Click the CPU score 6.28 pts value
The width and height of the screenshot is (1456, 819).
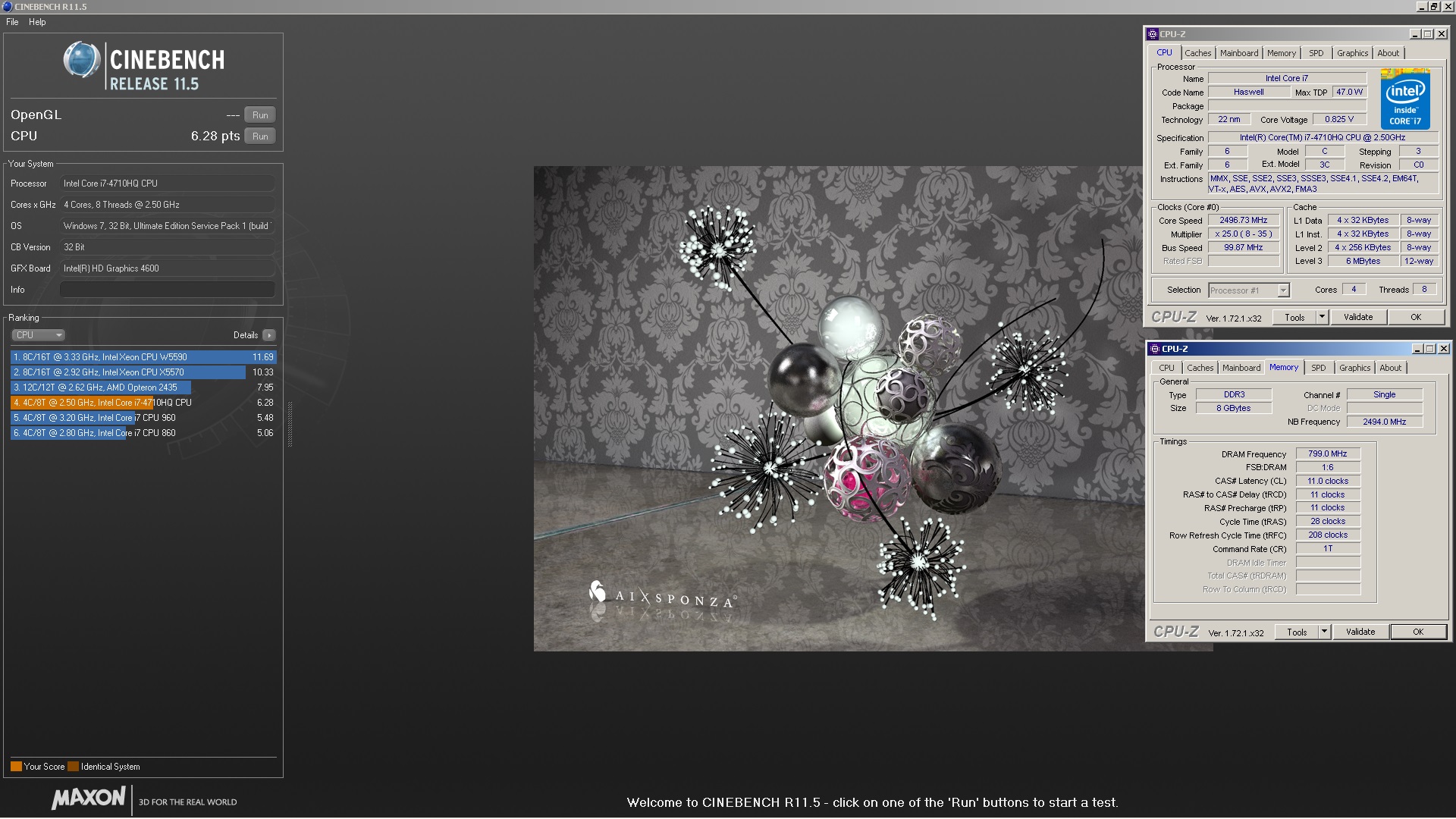coord(215,136)
